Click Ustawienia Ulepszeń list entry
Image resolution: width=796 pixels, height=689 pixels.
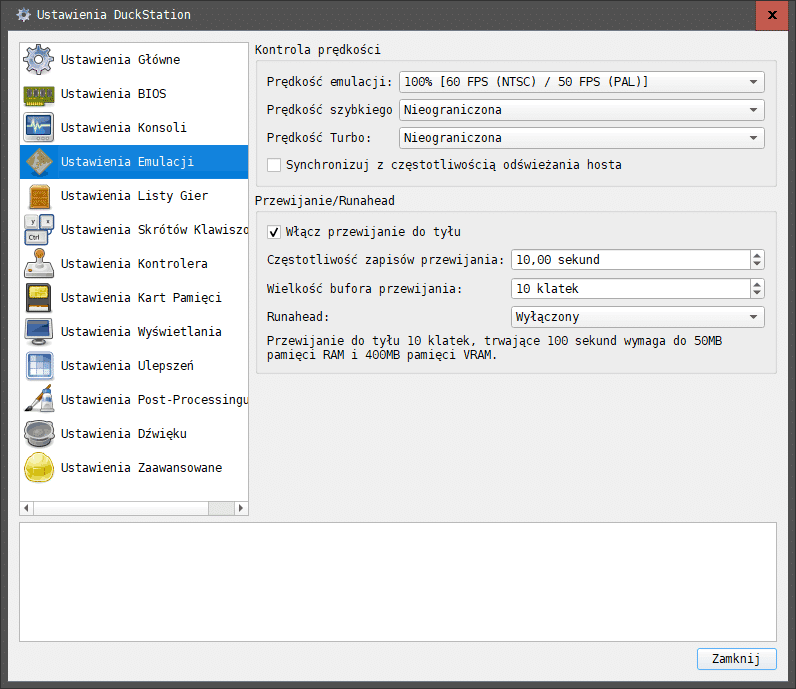[134, 366]
